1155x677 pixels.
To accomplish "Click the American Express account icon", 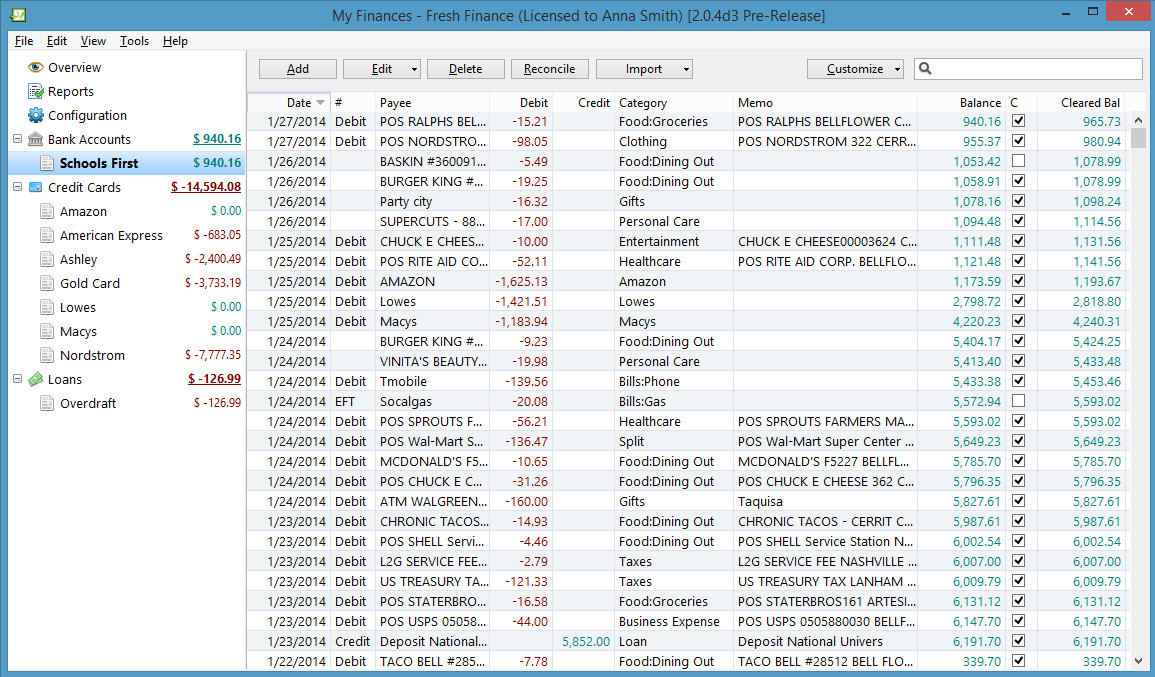I will coord(47,235).
